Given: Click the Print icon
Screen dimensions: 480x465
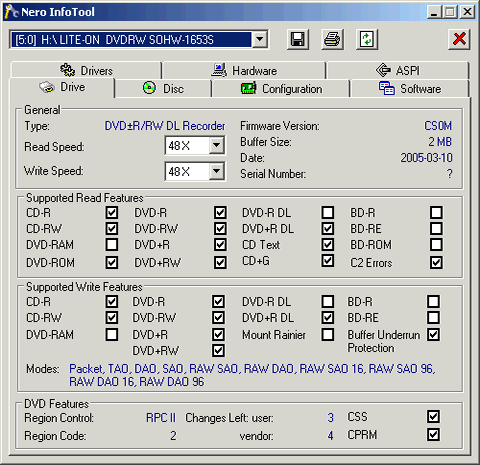Looking at the screenshot, I should click(332, 40).
